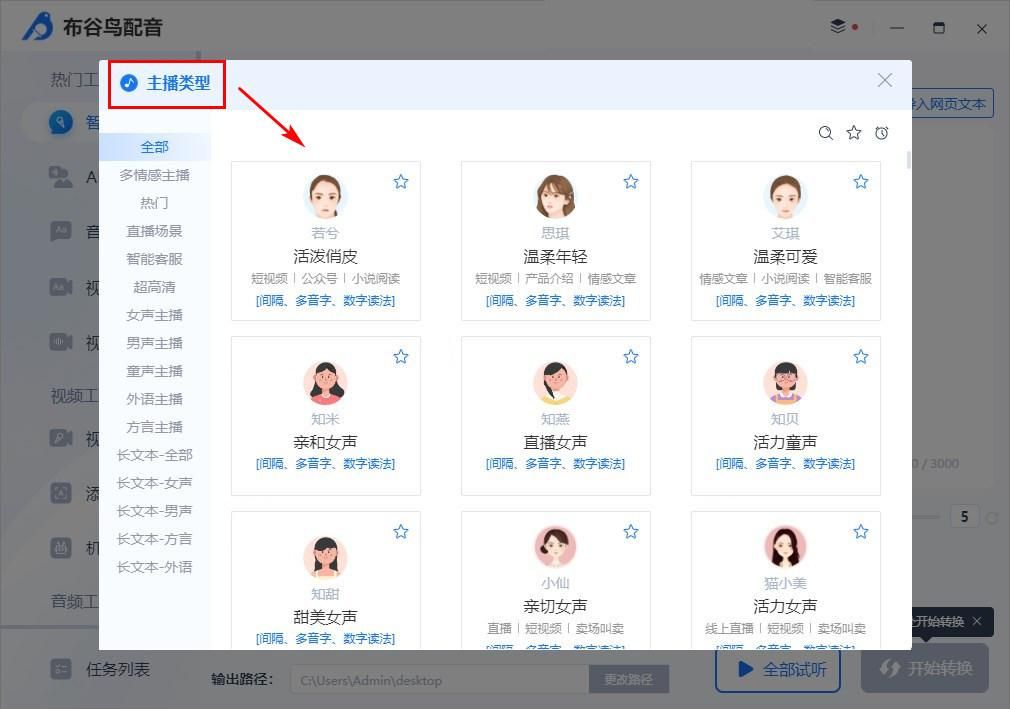Open 长文本-外语 category

[x=155, y=567]
